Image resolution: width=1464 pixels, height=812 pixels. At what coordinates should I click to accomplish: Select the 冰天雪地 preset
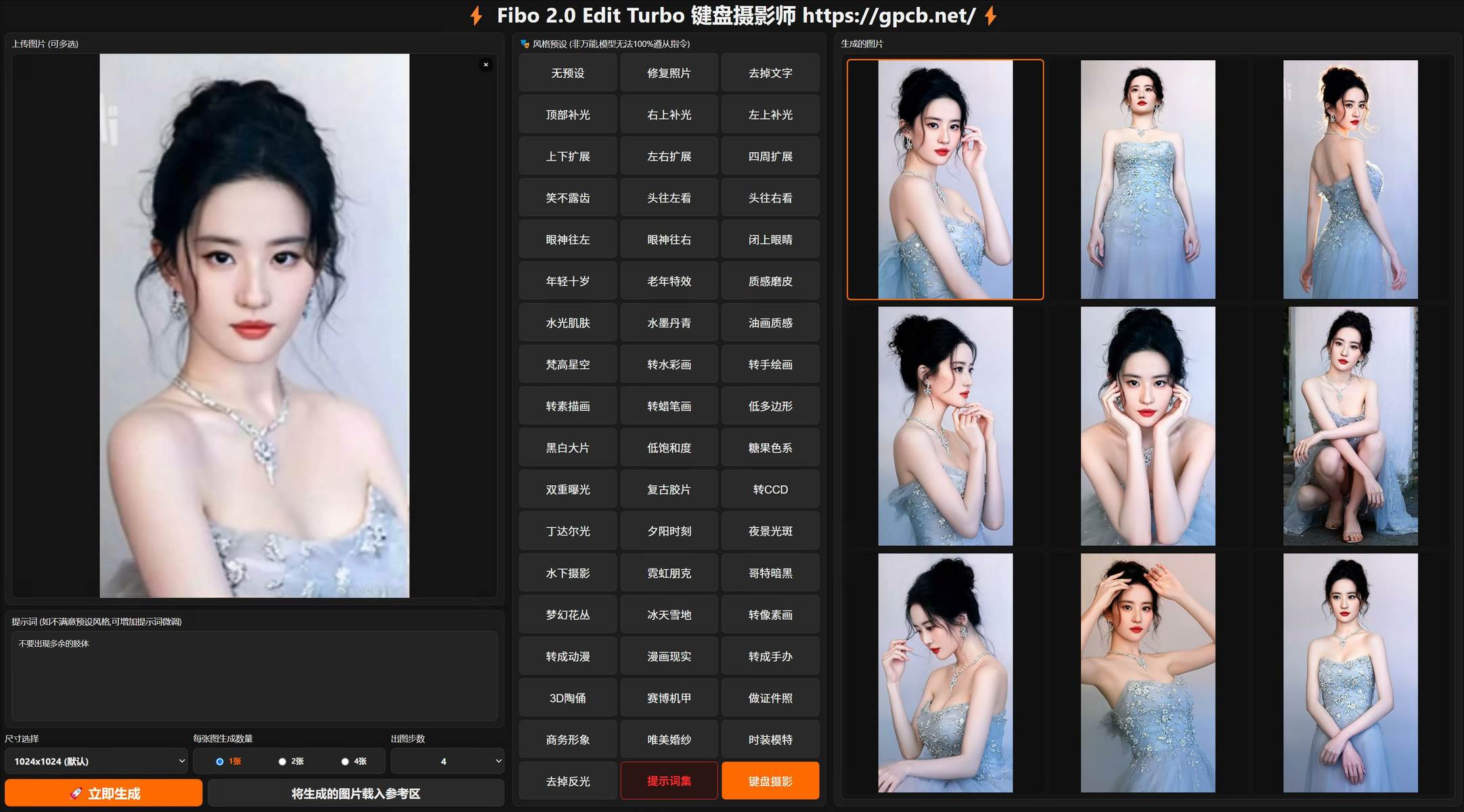[669, 615]
